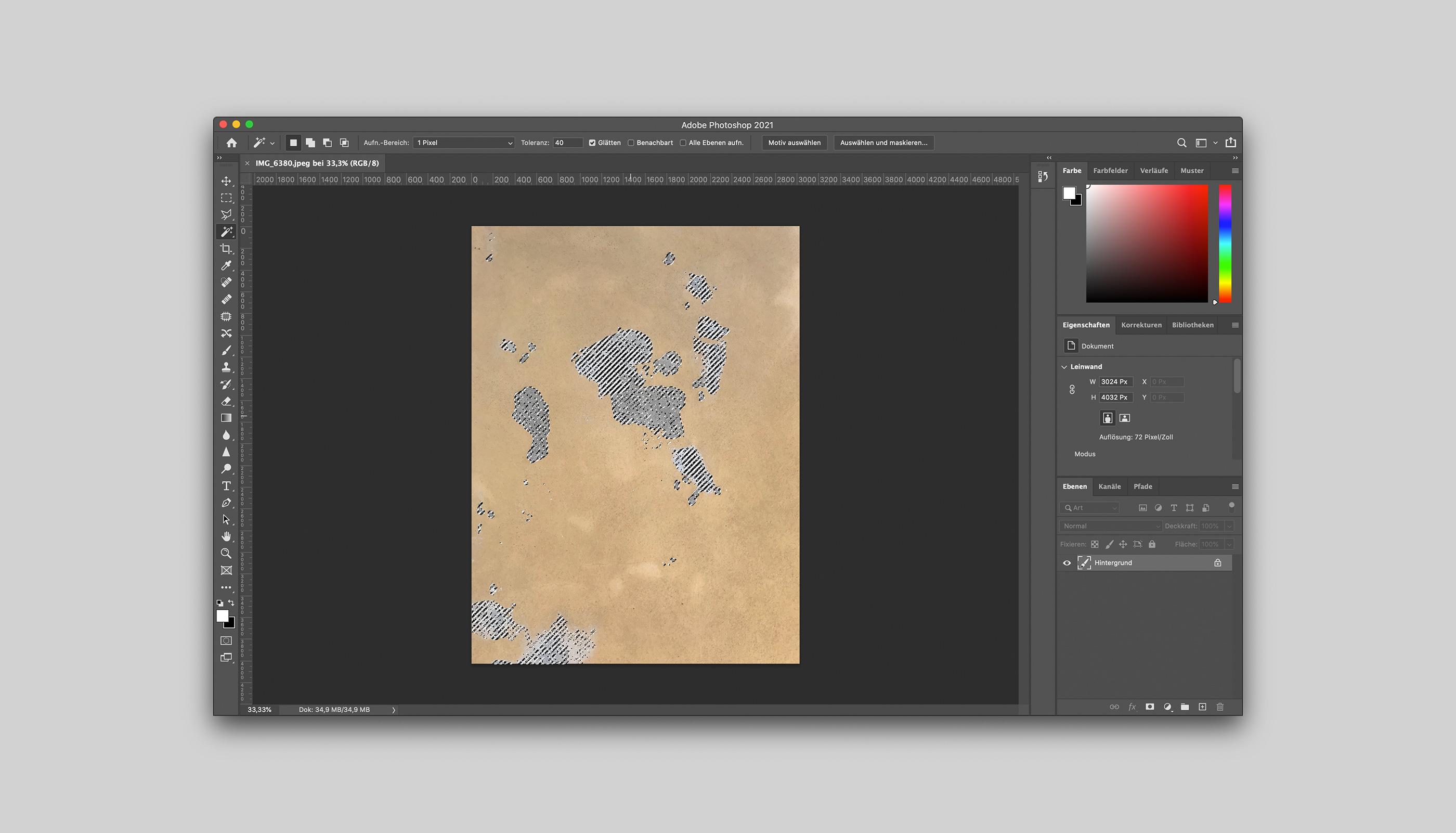The height and width of the screenshot is (833, 1456).
Task: Swap foreground and background colors
Action: [x=231, y=603]
